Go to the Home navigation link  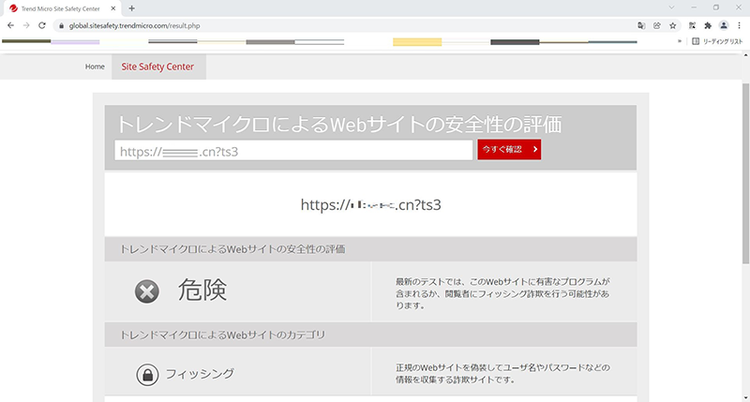coord(95,67)
